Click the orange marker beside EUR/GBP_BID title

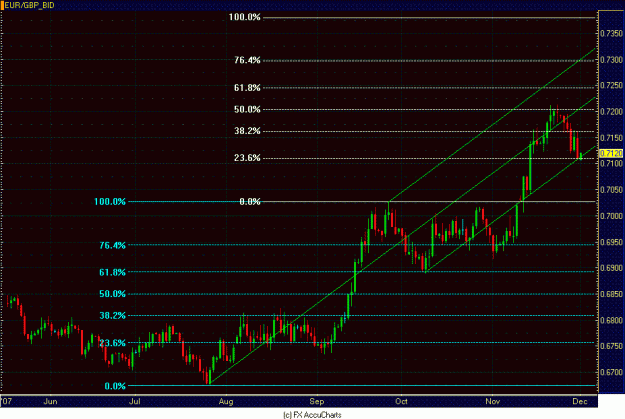coord(2,5)
